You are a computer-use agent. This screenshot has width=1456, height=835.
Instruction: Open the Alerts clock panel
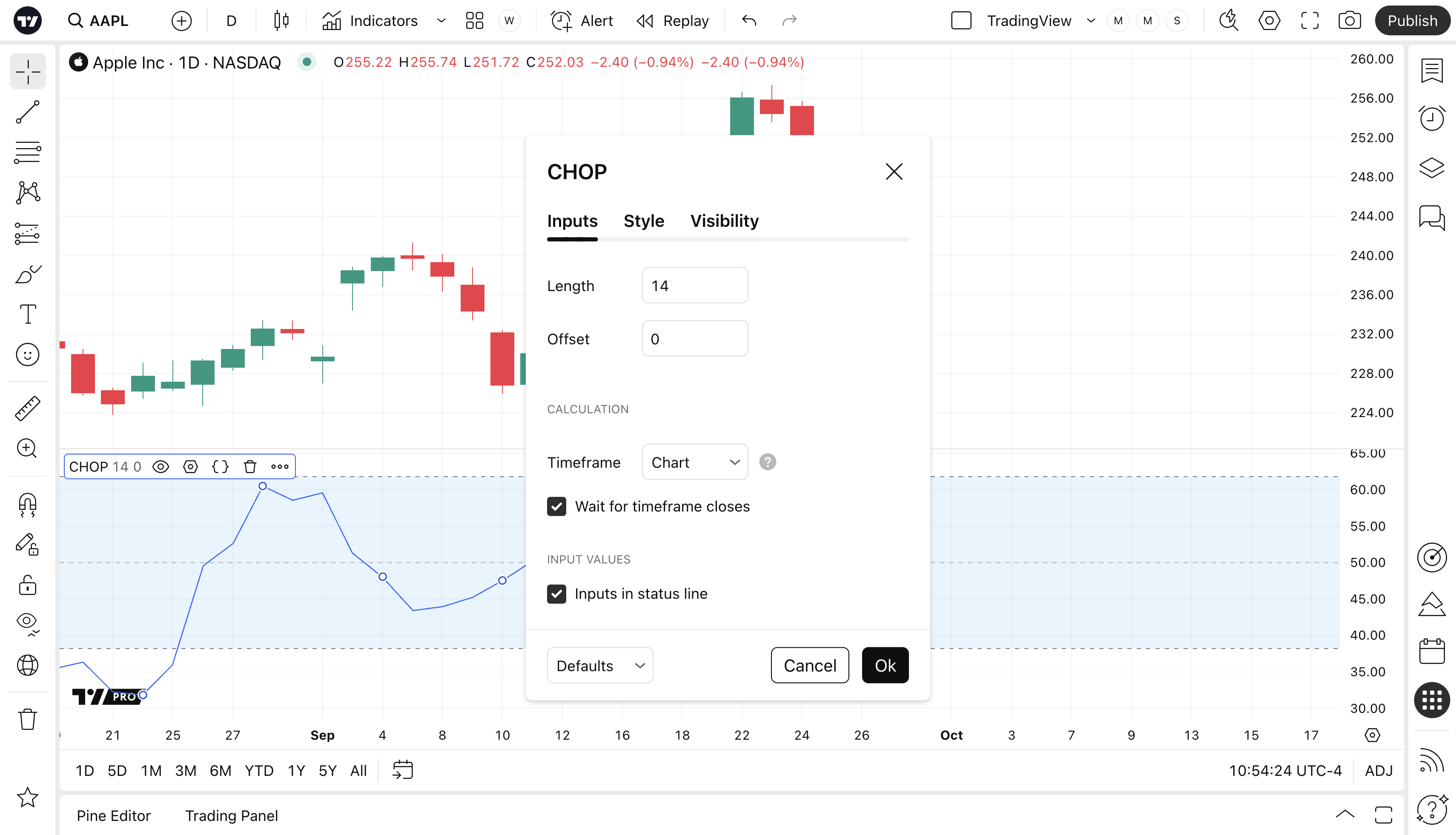click(x=1432, y=119)
